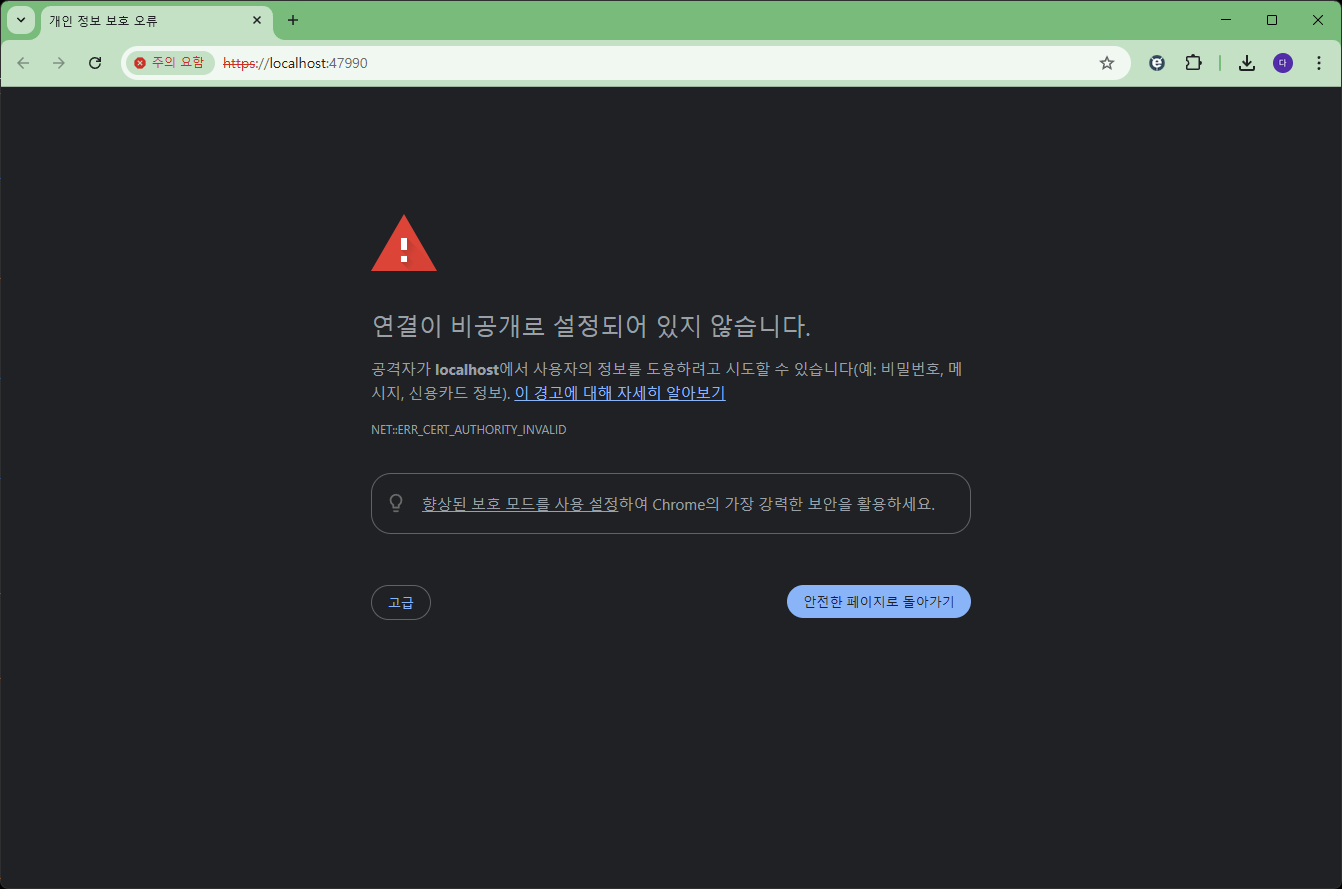Open 향상된 보호 모드를 사용 설정 link

520,504
